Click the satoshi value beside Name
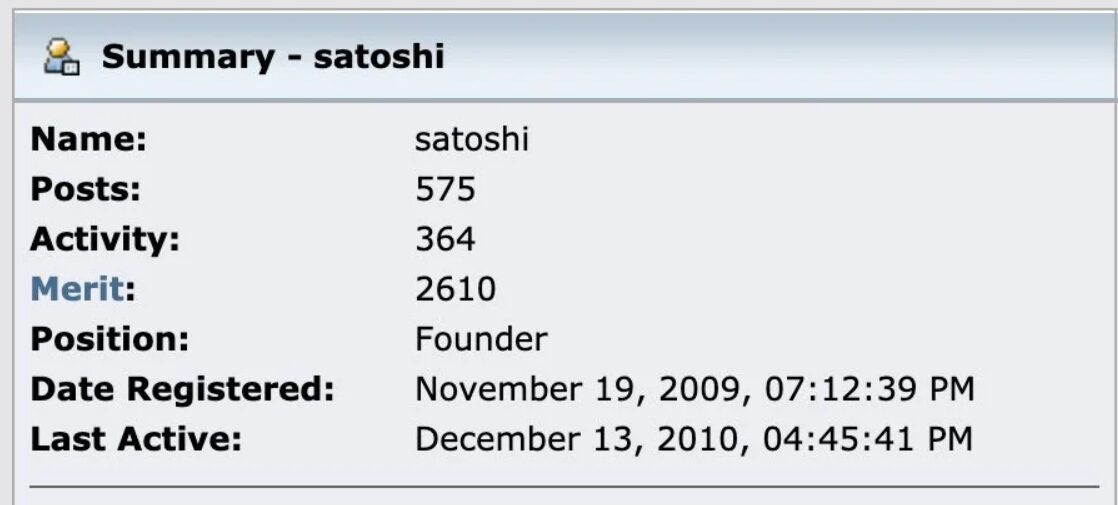This screenshot has width=1118, height=505. pyautogui.click(x=471, y=139)
